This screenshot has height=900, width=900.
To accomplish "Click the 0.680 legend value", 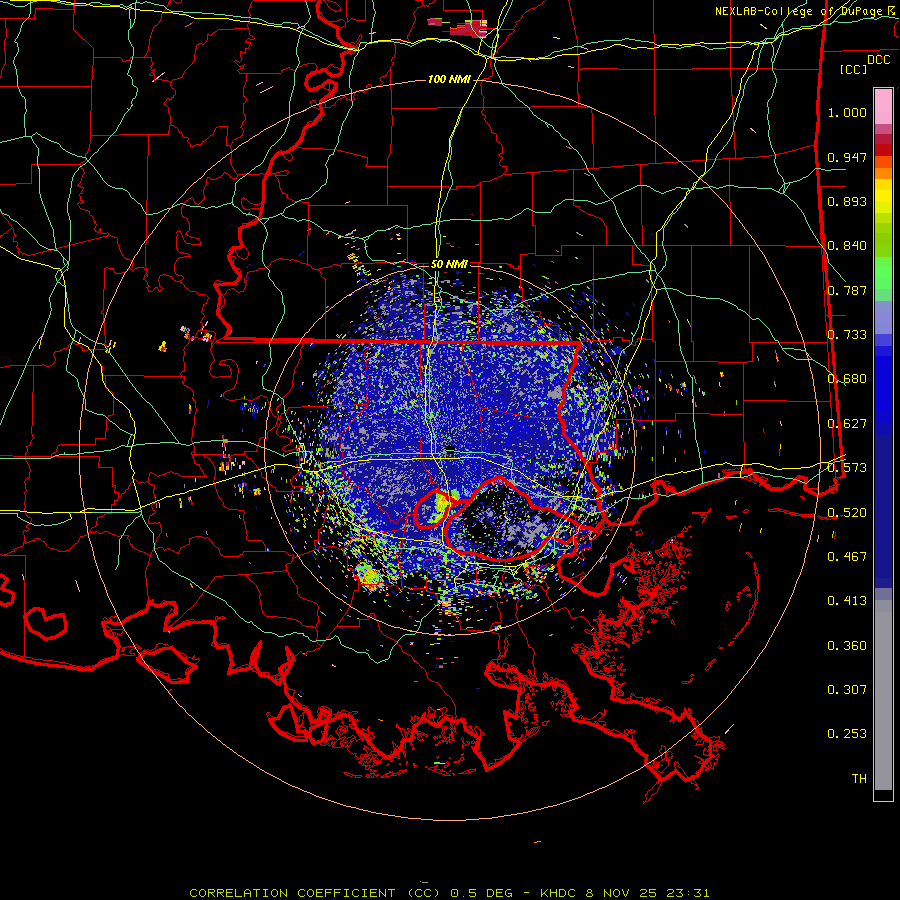I will coord(847,379).
